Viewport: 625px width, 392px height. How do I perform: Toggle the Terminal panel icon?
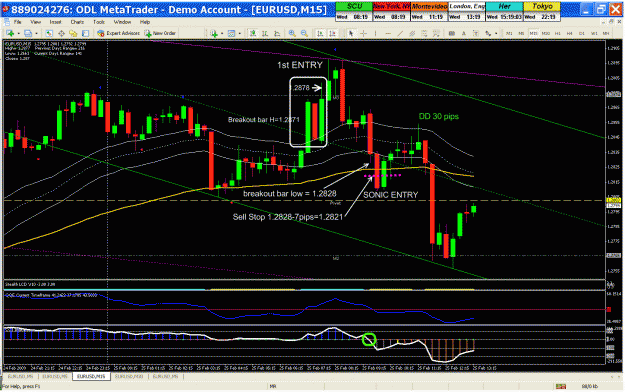pyautogui.click(x=85, y=33)
